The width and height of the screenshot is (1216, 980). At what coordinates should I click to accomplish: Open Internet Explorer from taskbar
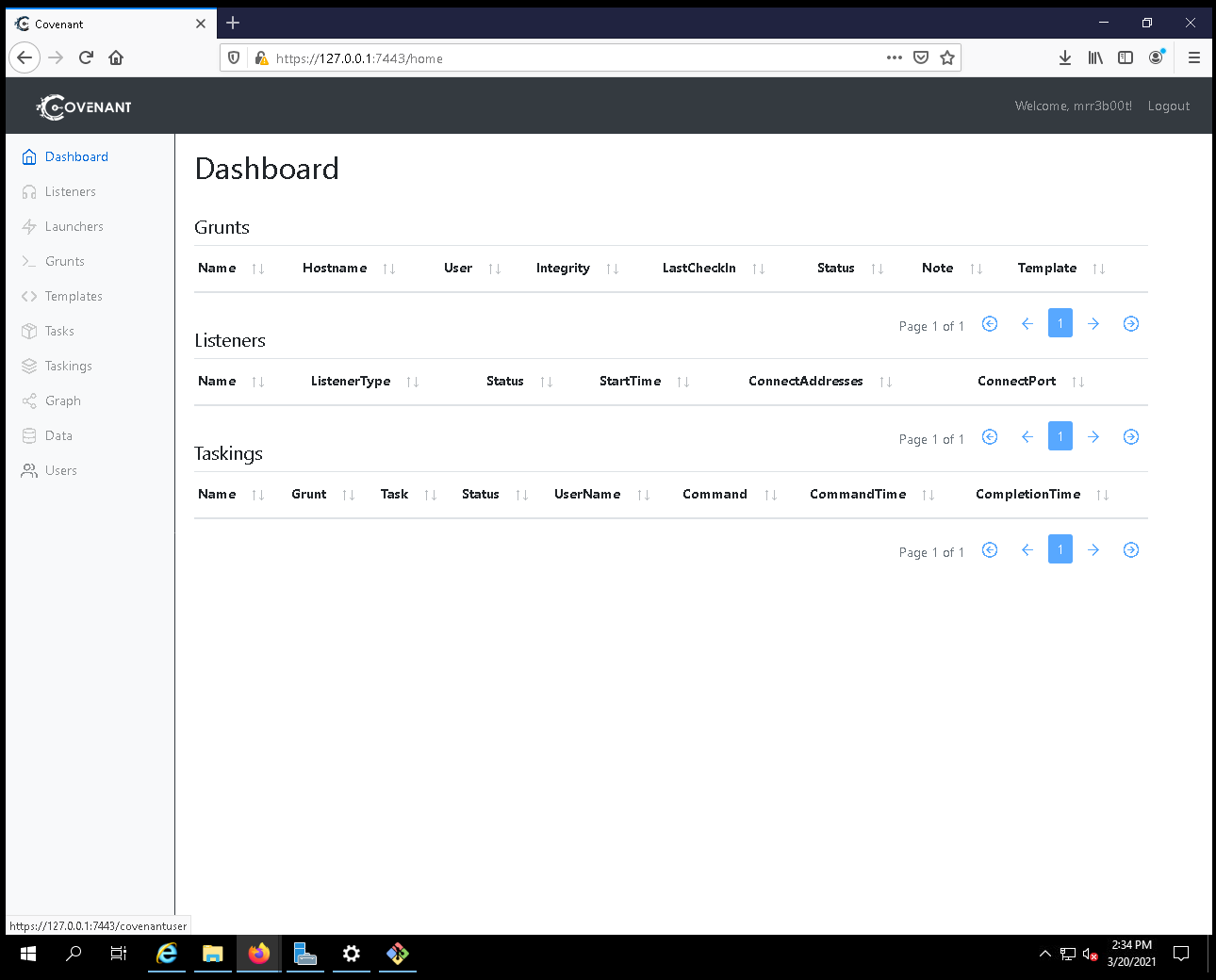(x=167, y=954)
